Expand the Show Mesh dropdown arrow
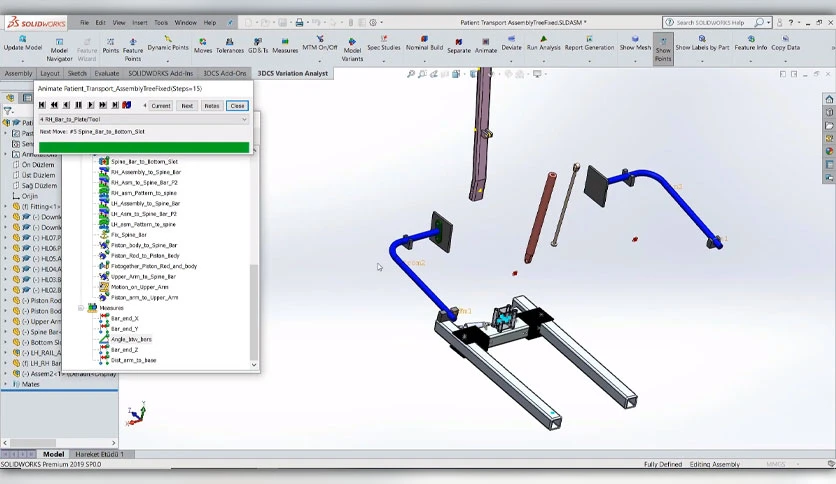Screen dimensions: 836x484 click(x=635, y=61)
